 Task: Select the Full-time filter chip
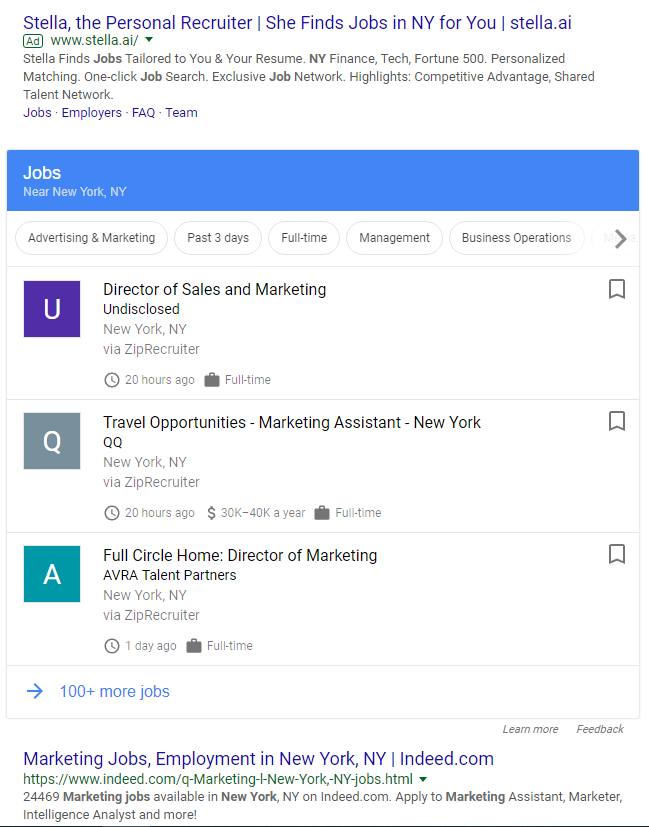pos(304,238)
